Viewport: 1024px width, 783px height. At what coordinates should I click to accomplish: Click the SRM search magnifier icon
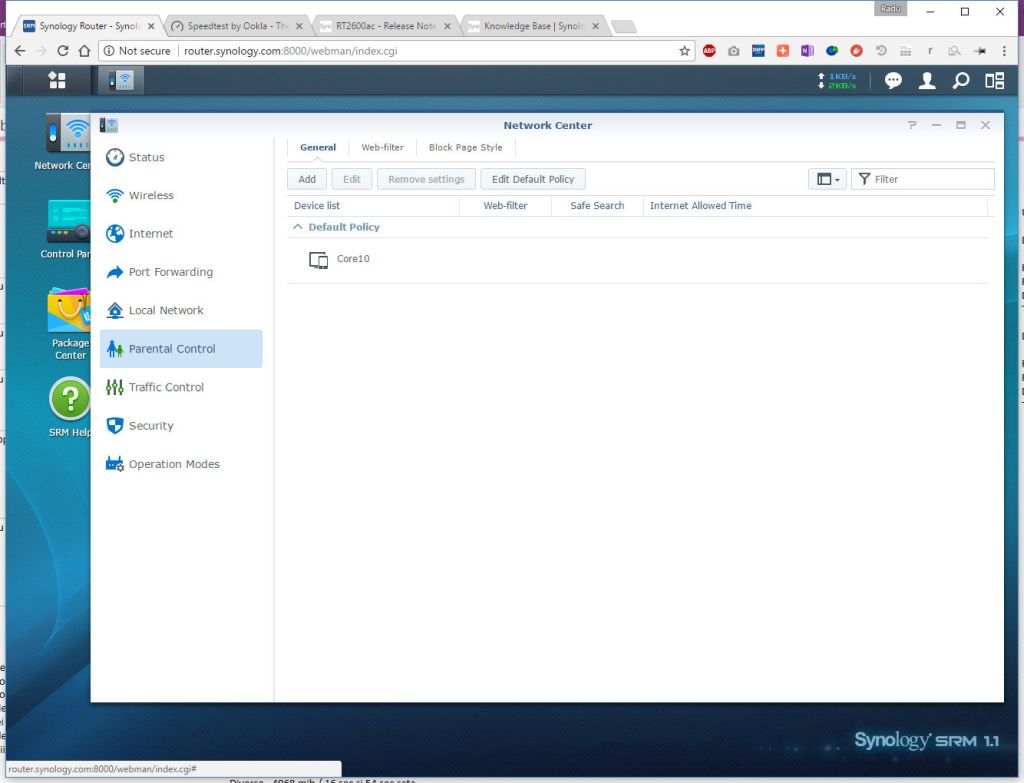pos(960,81)
